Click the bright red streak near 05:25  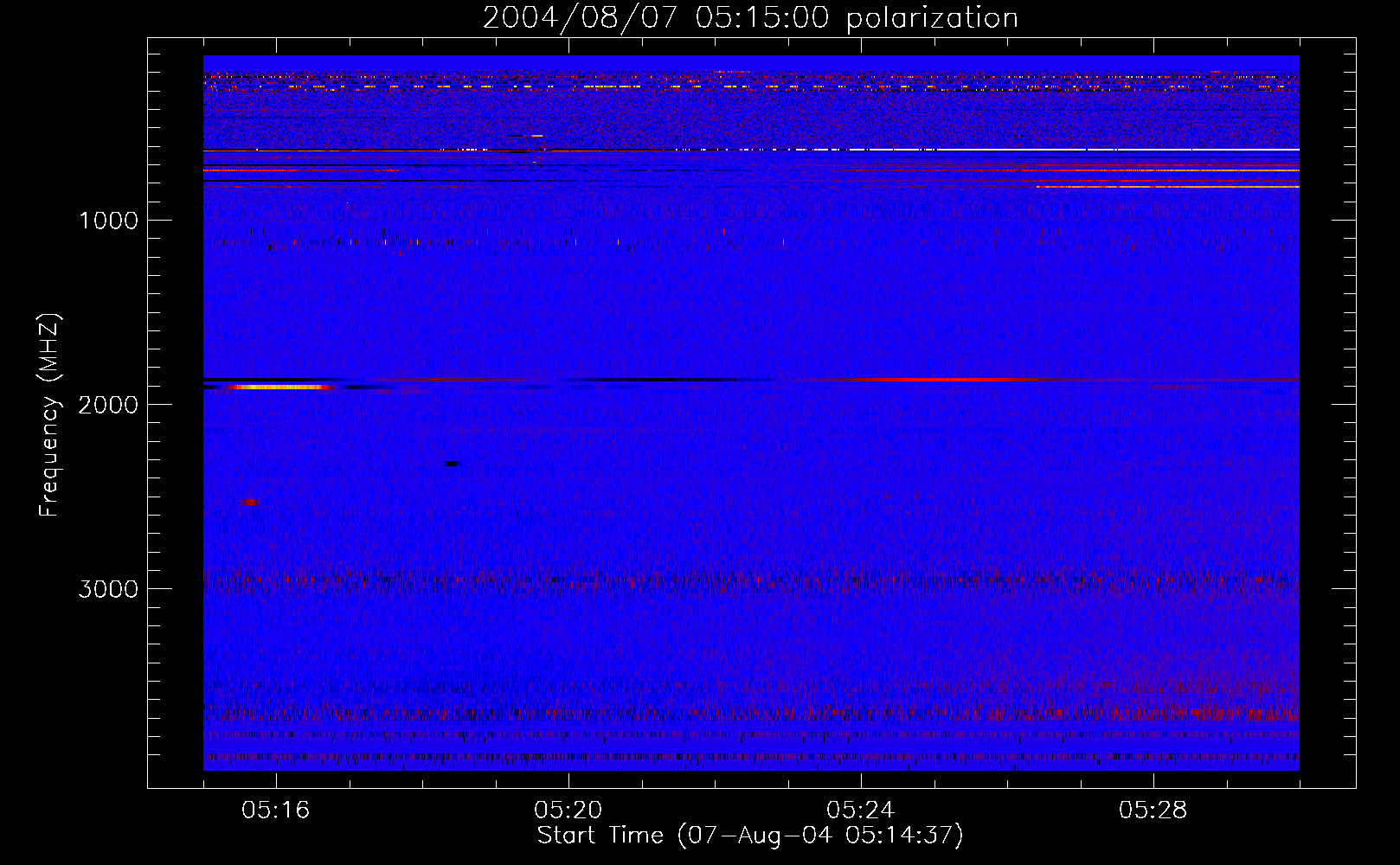pyautogui.click(x=939, y=380)
